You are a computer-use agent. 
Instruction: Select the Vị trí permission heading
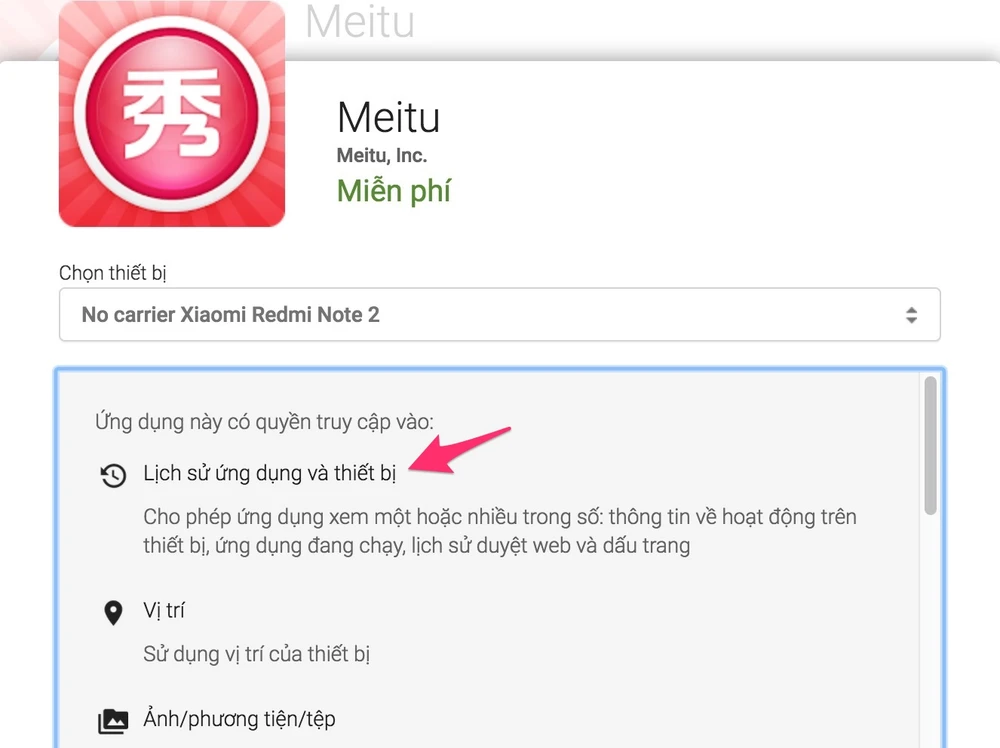(164, 610)
